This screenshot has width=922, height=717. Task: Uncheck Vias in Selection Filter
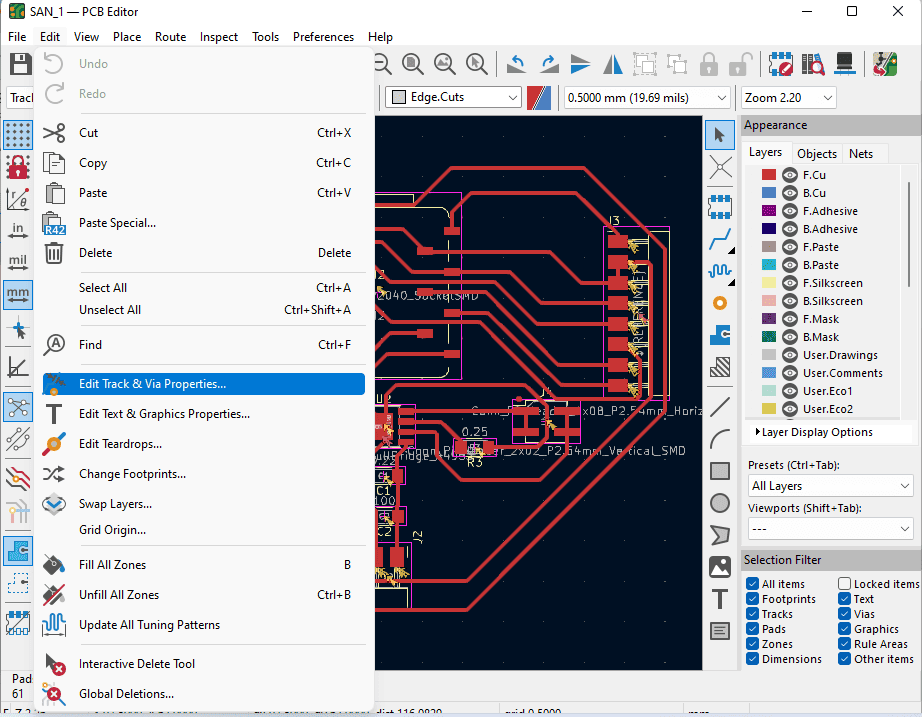tap(844, 613)
